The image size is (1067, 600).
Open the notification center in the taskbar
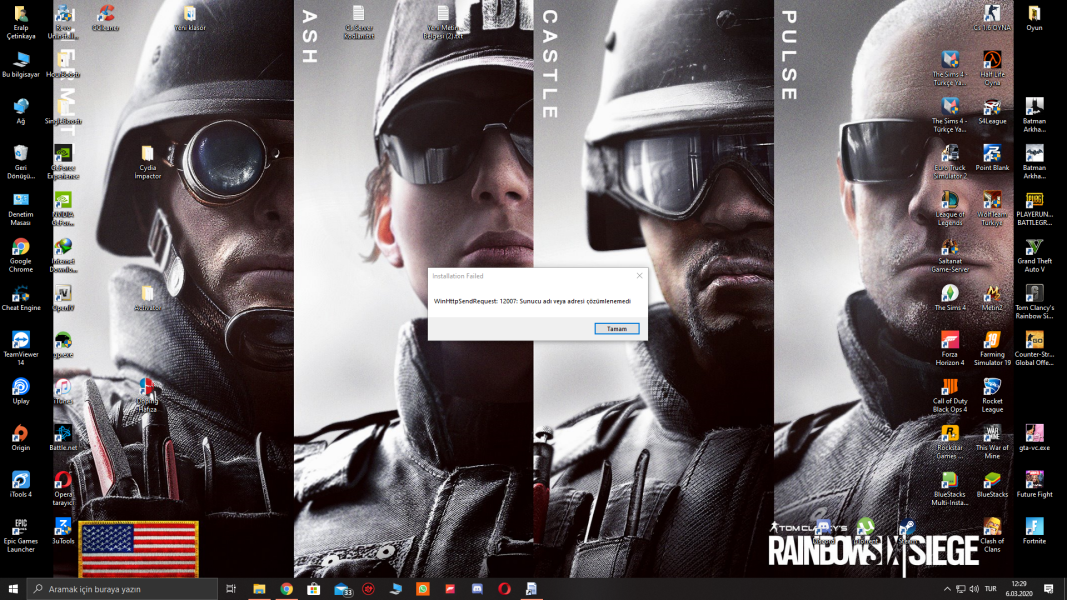(x=1050, y=589)
